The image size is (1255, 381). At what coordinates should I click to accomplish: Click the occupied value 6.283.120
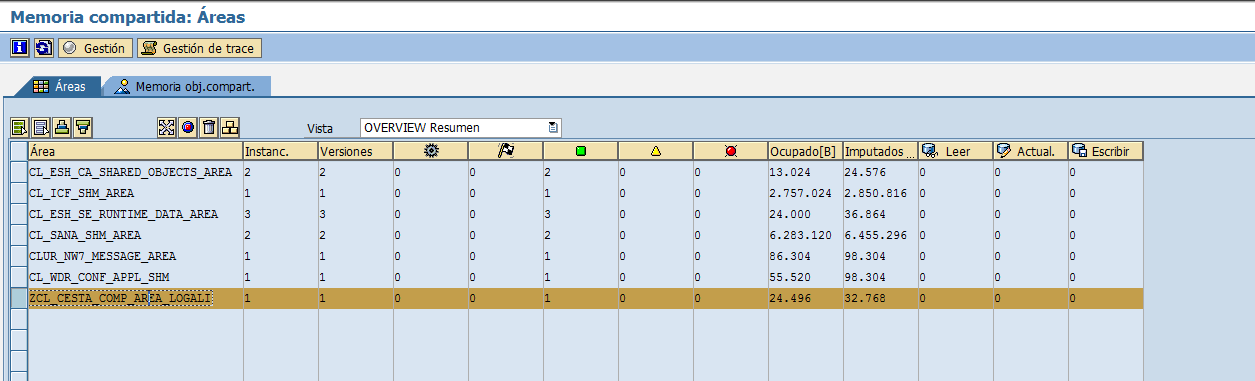(805, 235)
